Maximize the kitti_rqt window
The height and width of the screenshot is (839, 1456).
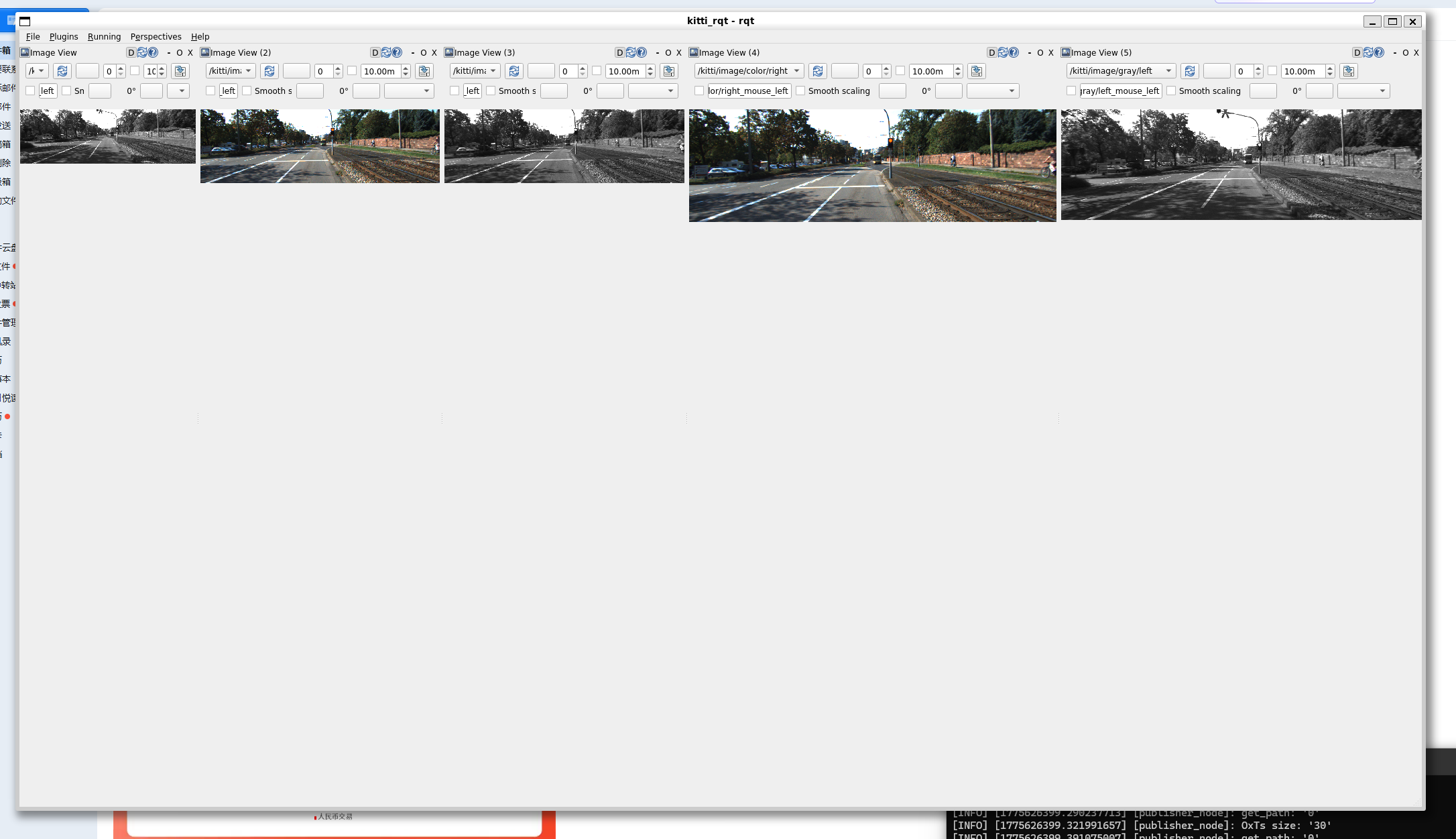coord(1392,21)
